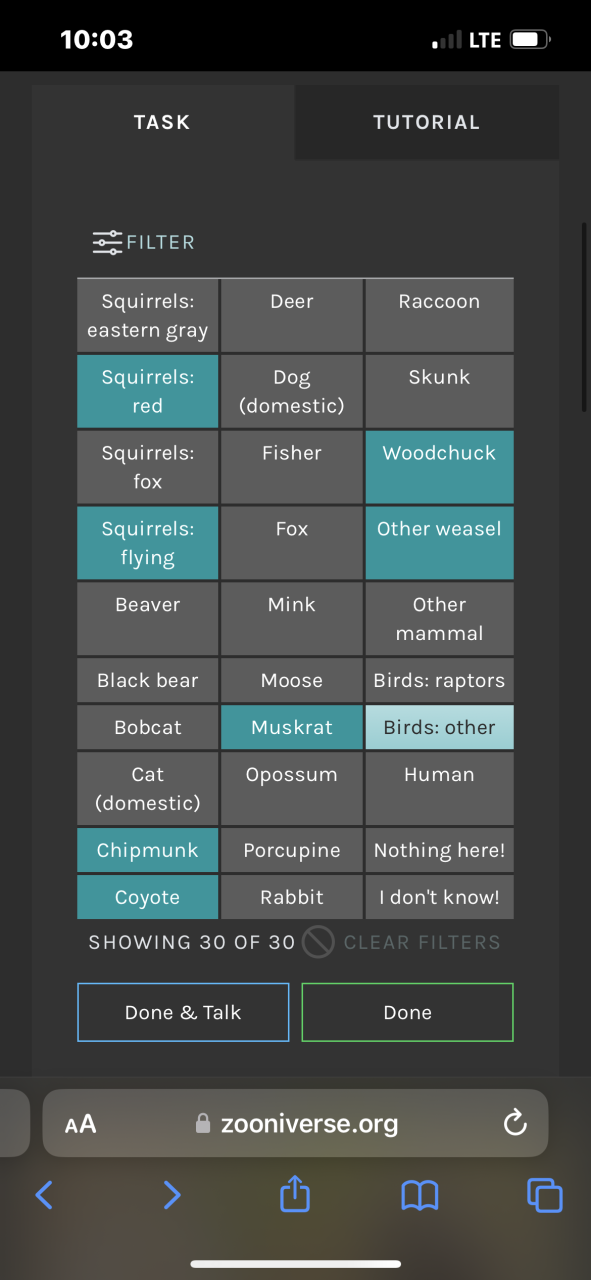Open the AA reader text-size menu
The height and width of the screenshot is (1280, 591).
(x=80, y=1125)
